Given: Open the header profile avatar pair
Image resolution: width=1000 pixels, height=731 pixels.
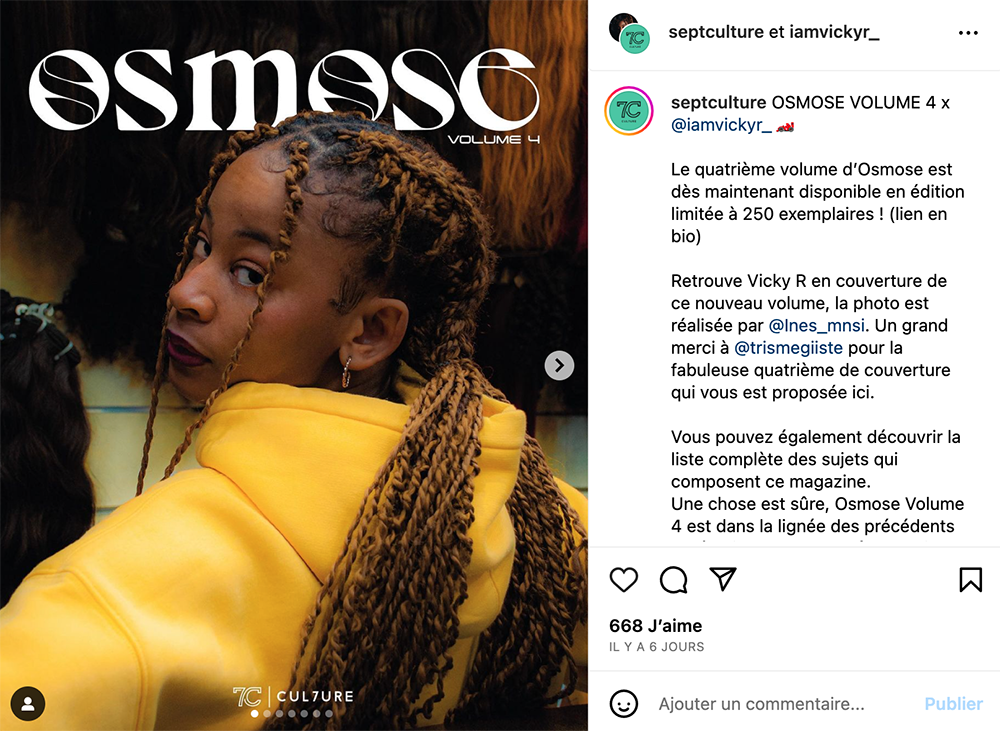Looking at the screenshot, I should [629, 33].
